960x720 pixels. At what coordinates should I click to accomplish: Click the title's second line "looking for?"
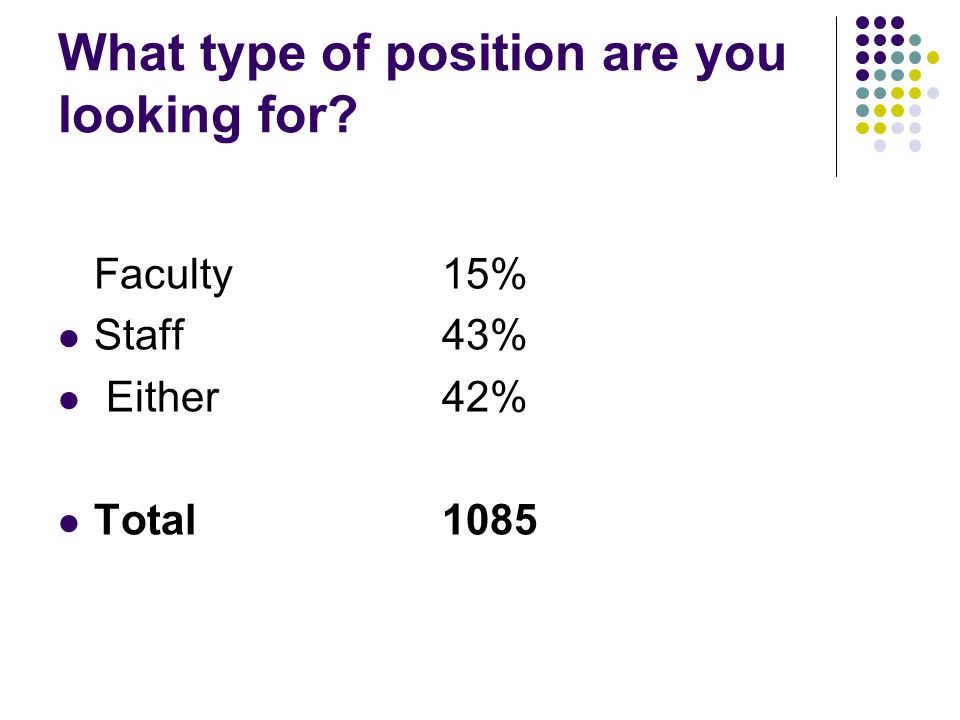tap(208, 116)
